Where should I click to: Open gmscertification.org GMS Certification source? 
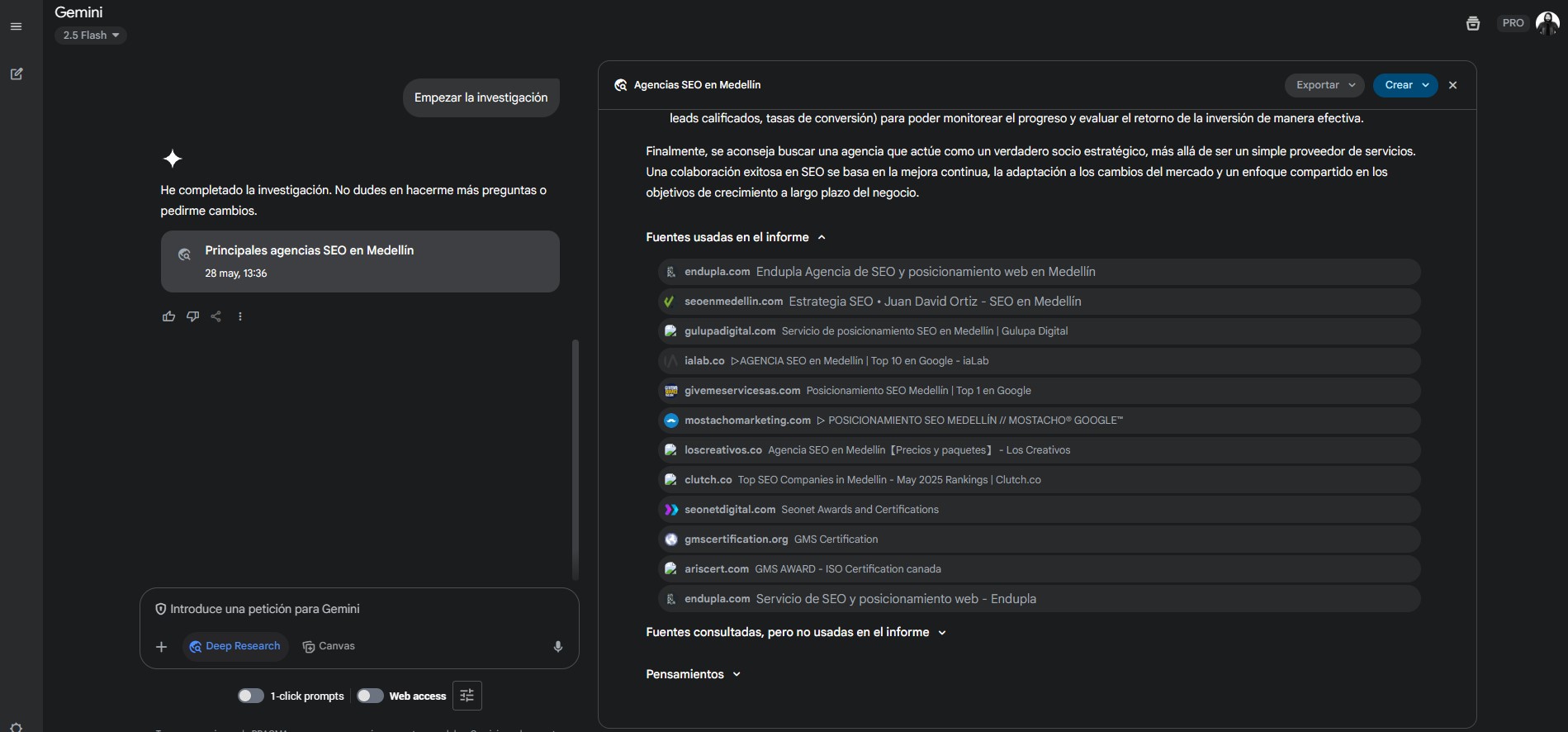point(1039,539)
